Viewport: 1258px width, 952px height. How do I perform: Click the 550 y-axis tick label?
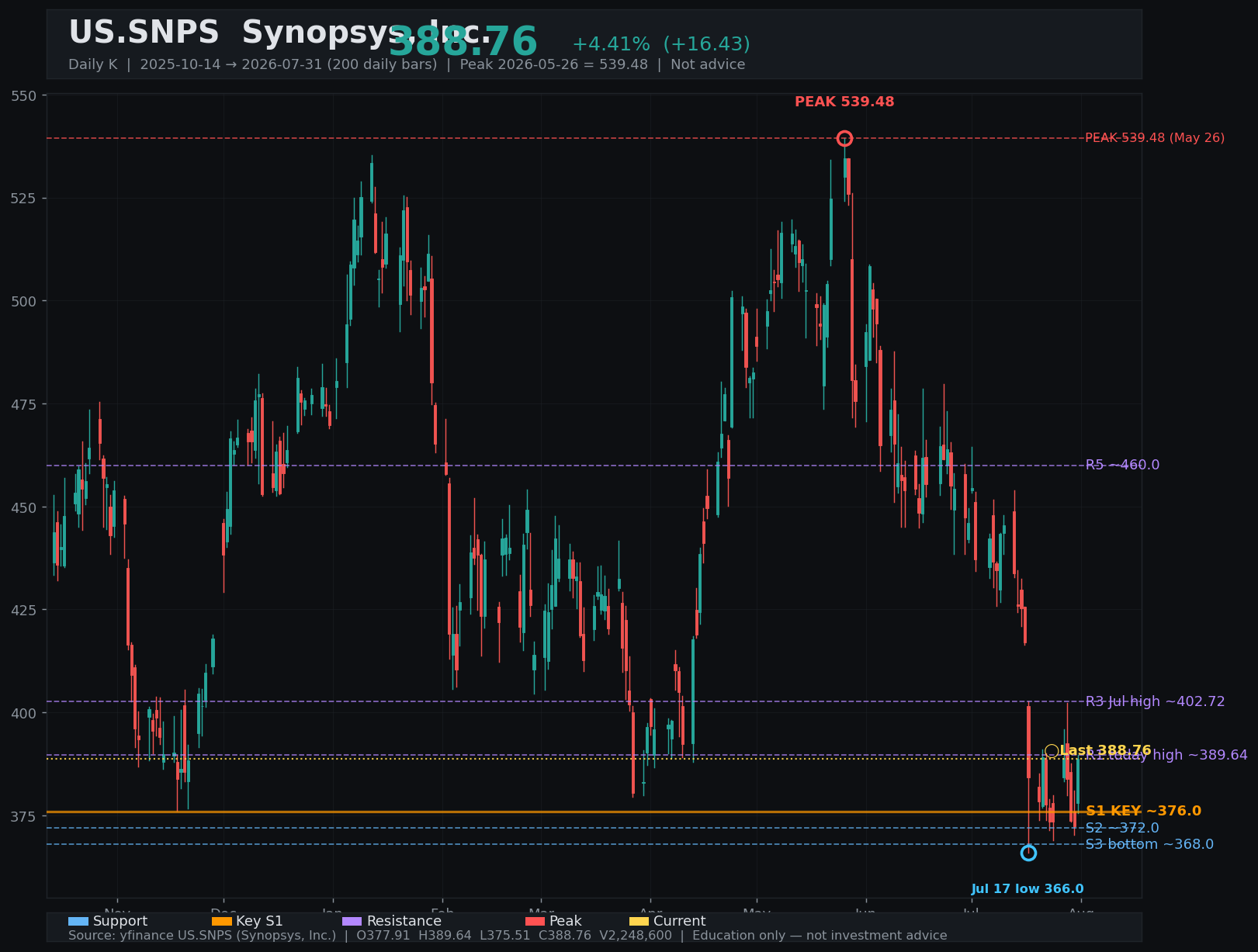[24, 95]
